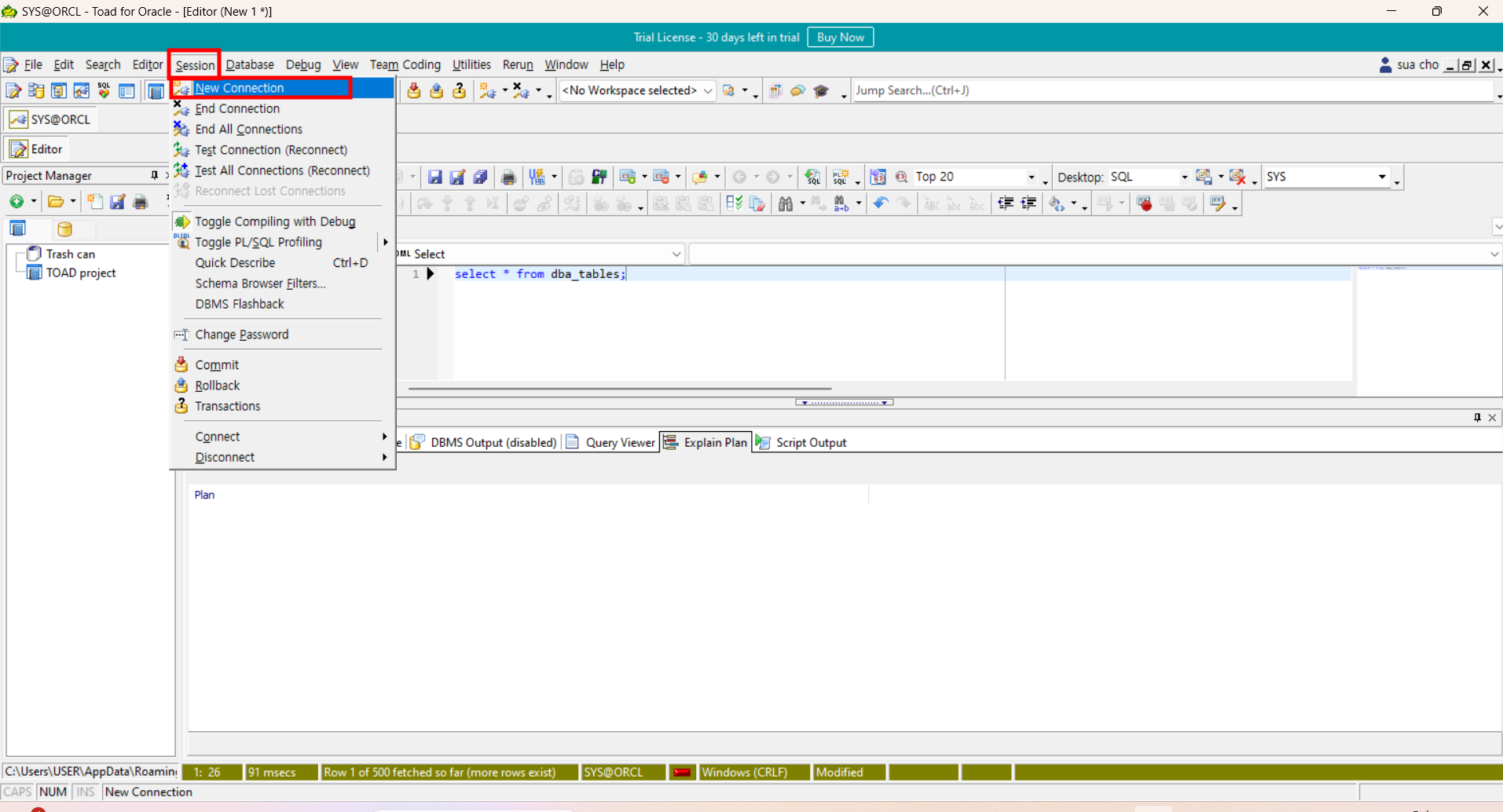Pin the output panel with pushpin icon
Screen dimensions: 1503x812
pos(1477,418)
